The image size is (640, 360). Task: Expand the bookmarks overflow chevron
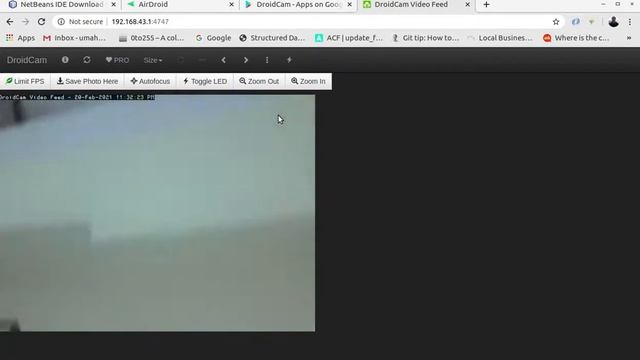click(x=629, y=38)
